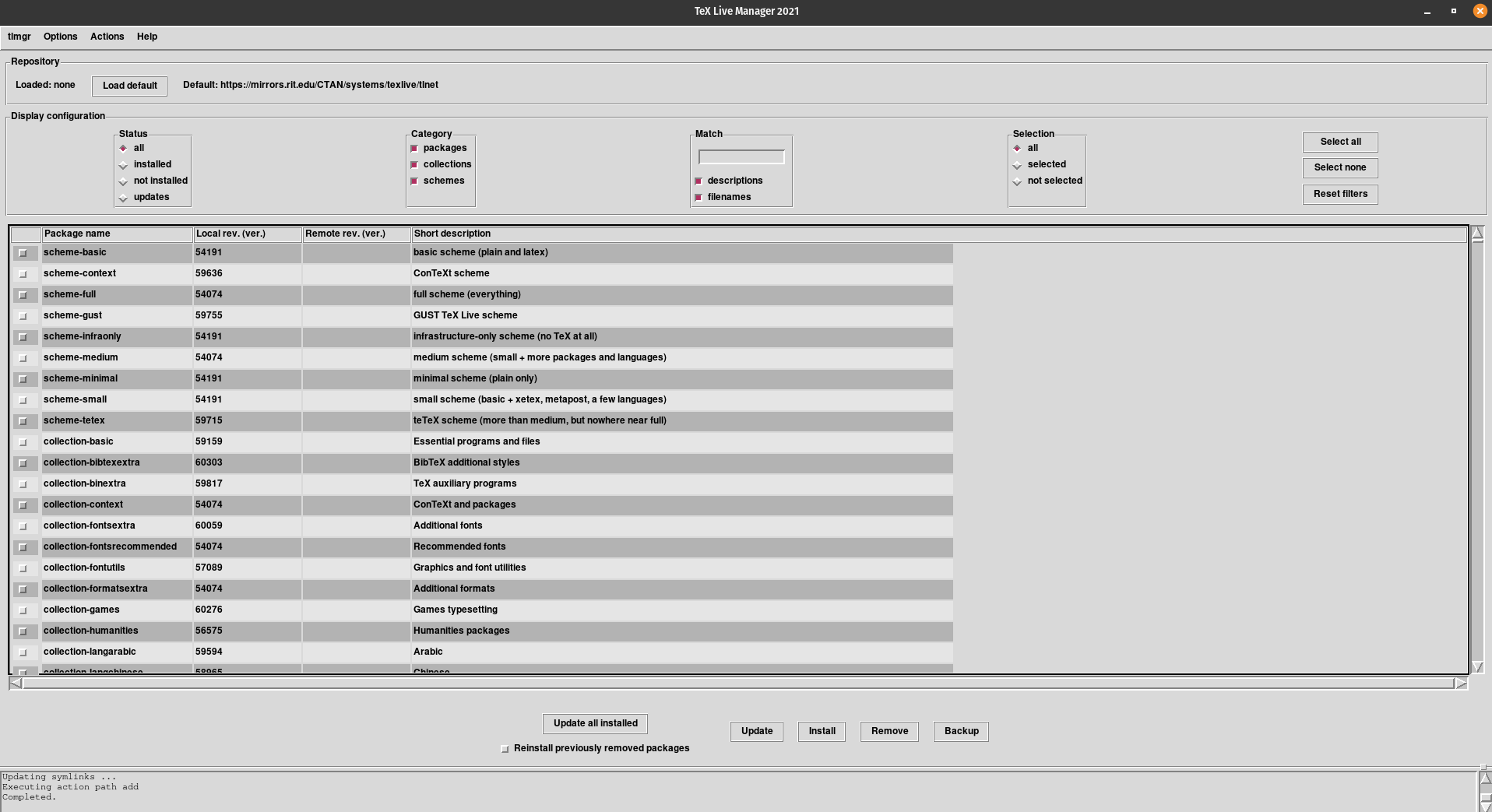Click the Reset filters button
This screenshot has width=1492, height=812.
[1340, 194]
